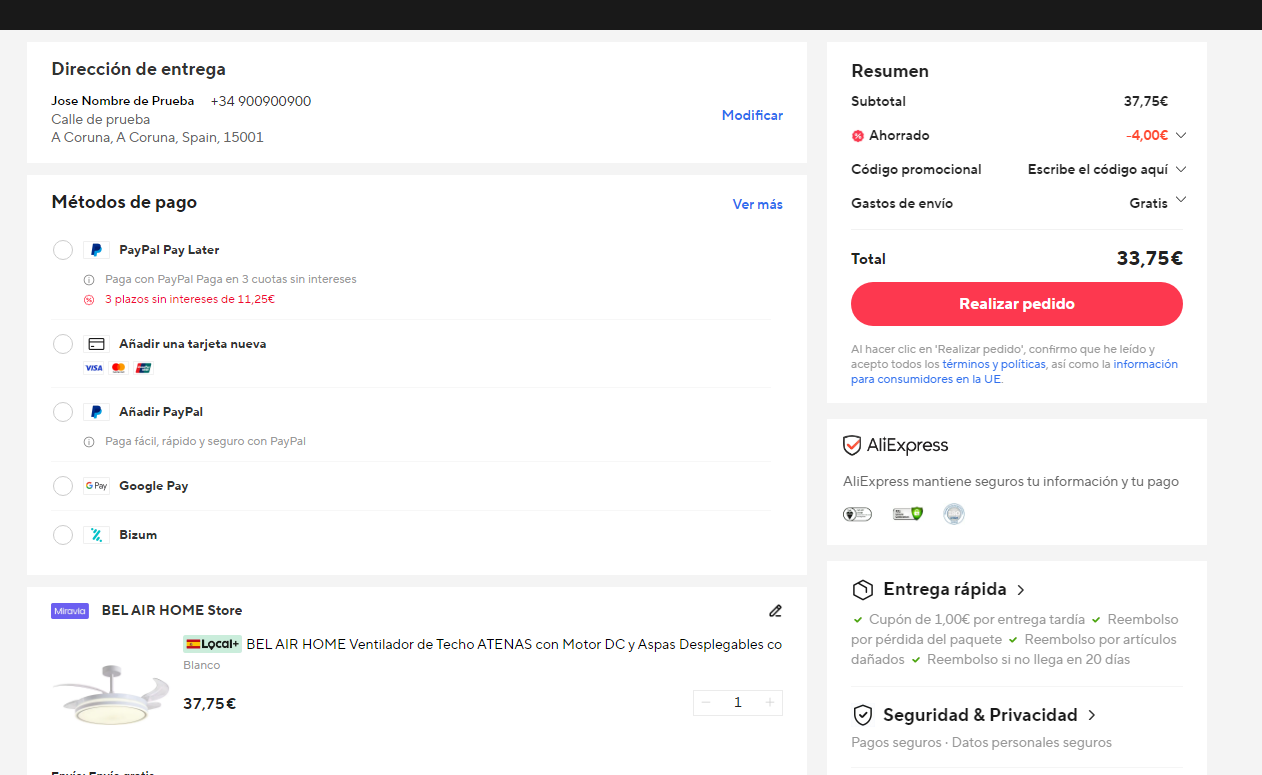The width and height of the screenshot is (1262, 775).
Task: Click the 3 plazos sin intereses de 11,25€ text
Action: 190,300
